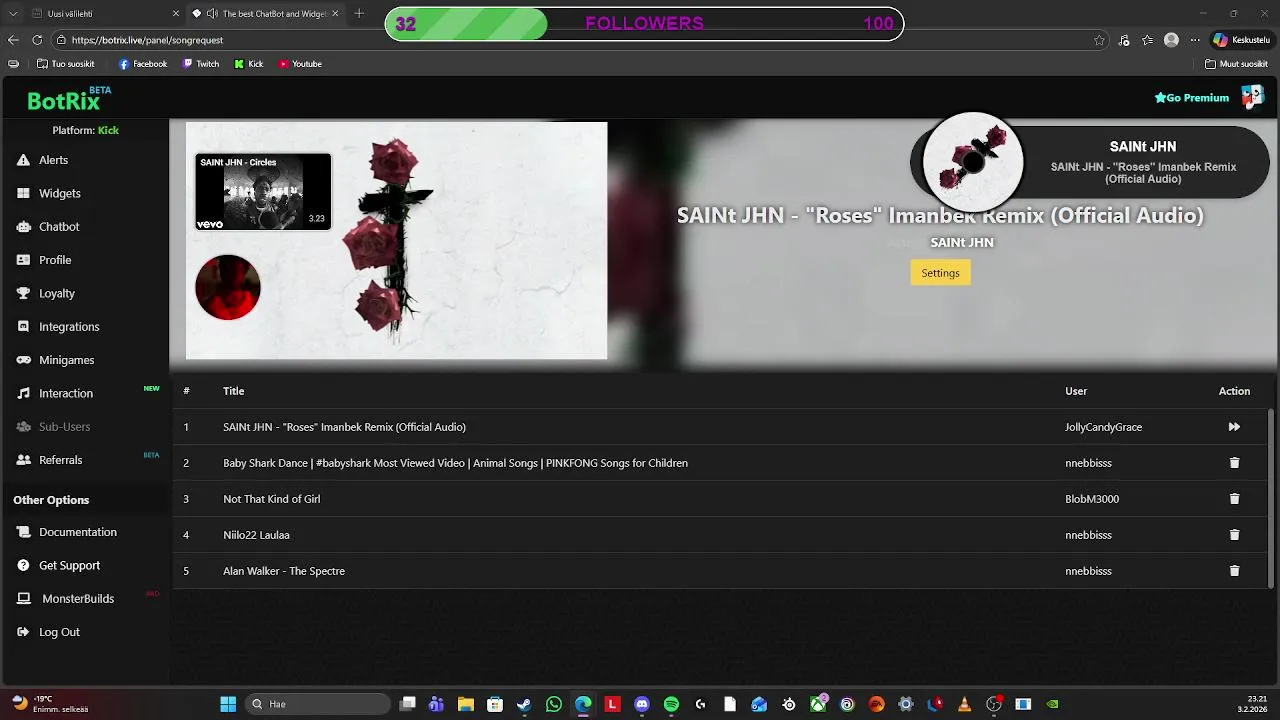
Task: Click the Alan Walker - The Spectre title
Action: click(x=284, y=571)
